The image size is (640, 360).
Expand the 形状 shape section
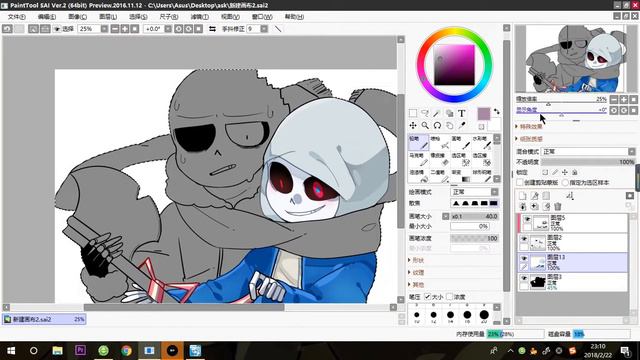click(417, 260)
